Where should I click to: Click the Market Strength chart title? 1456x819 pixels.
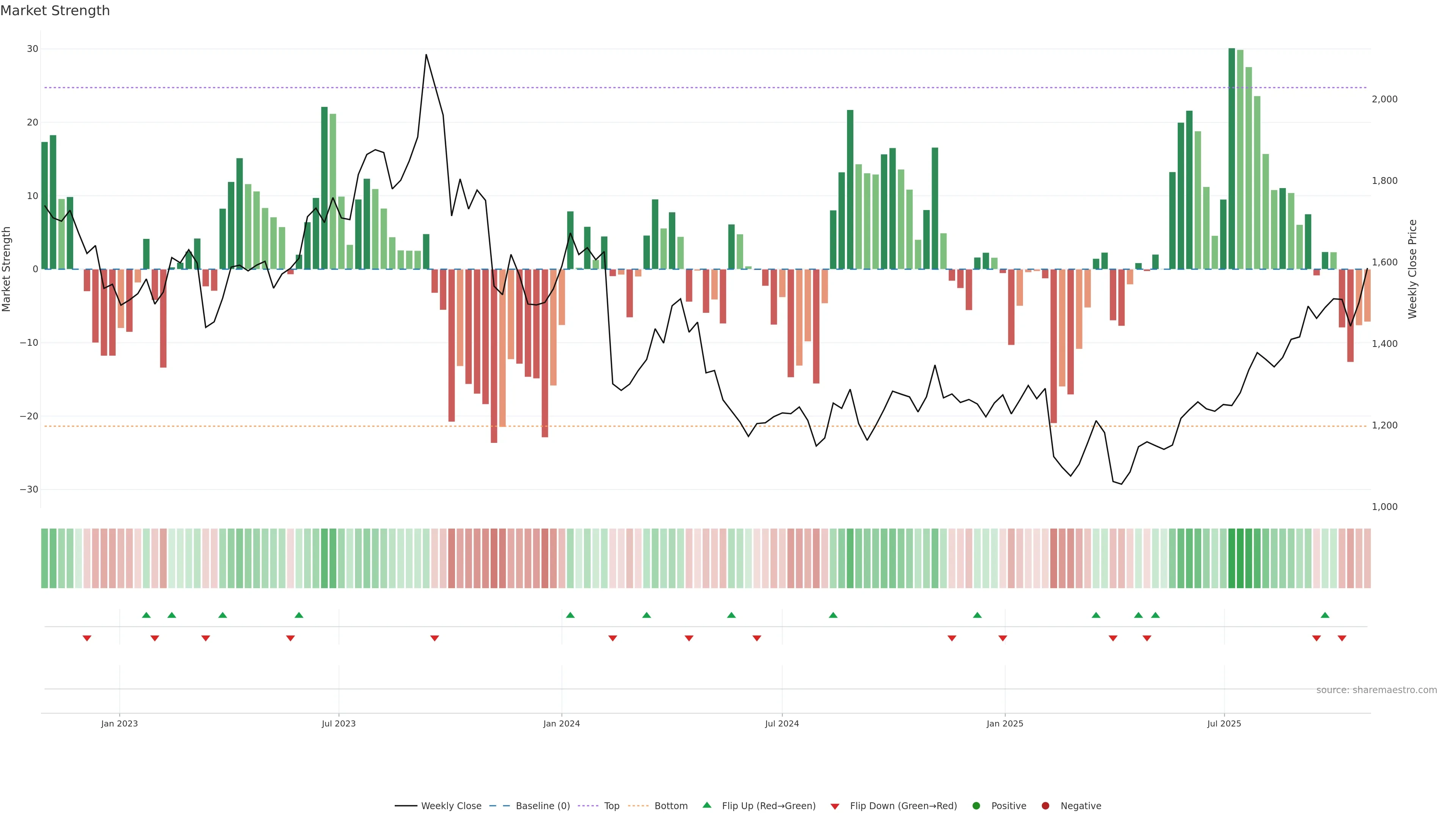coord(55,10)
